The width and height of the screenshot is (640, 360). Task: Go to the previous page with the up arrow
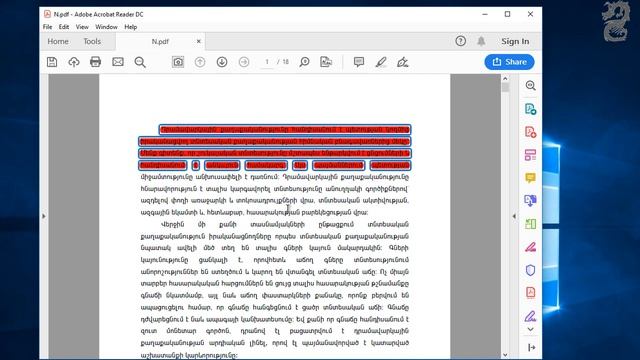(200, 62)
